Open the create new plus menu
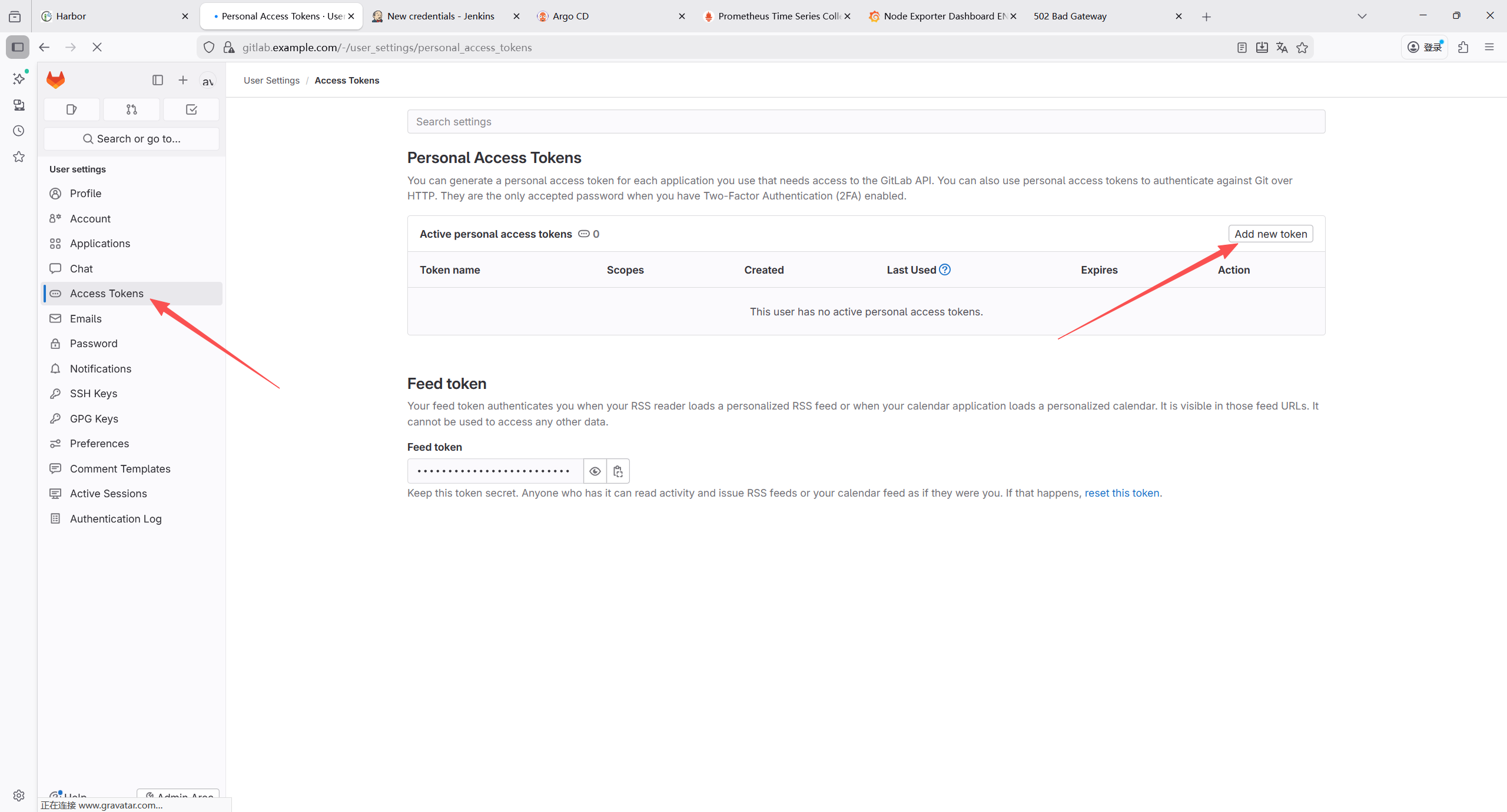 [183, 80]
